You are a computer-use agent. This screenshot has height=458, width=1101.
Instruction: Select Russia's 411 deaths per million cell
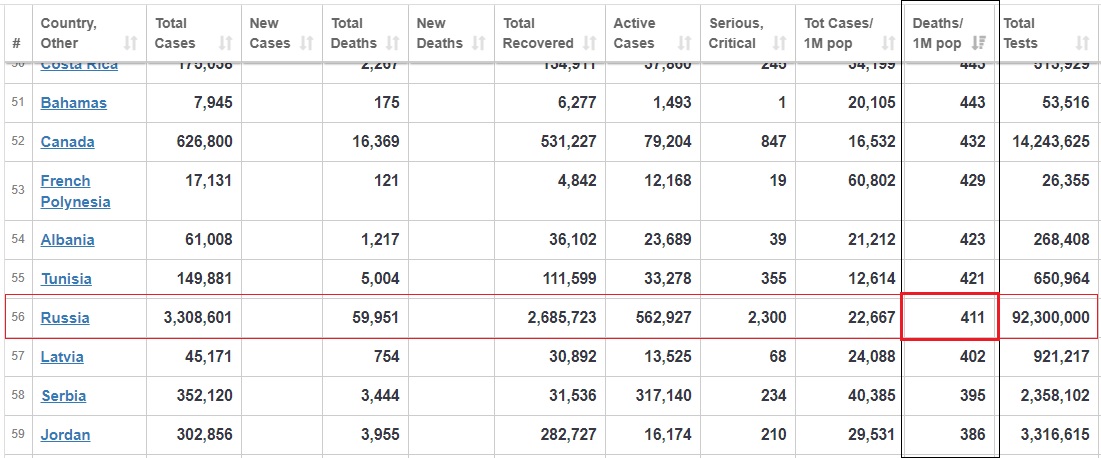pos(950,318)
